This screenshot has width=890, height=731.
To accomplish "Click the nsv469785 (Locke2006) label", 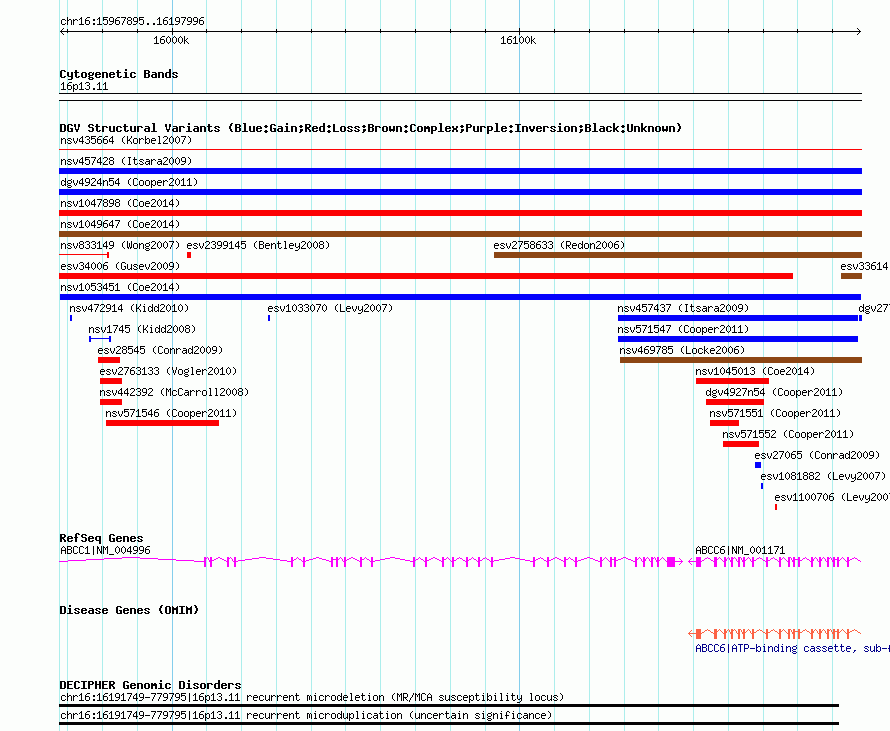I will (x=682, y=350).
